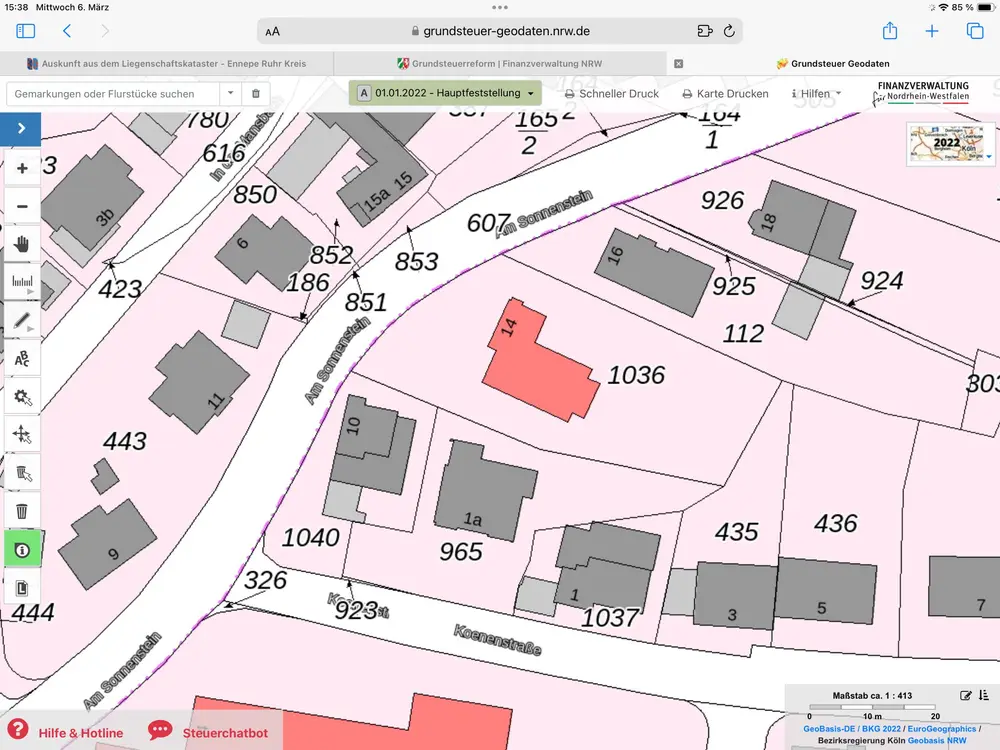Click the Schneller Druck button
This screenshot has width=1000, height=750.
point(611,93)
